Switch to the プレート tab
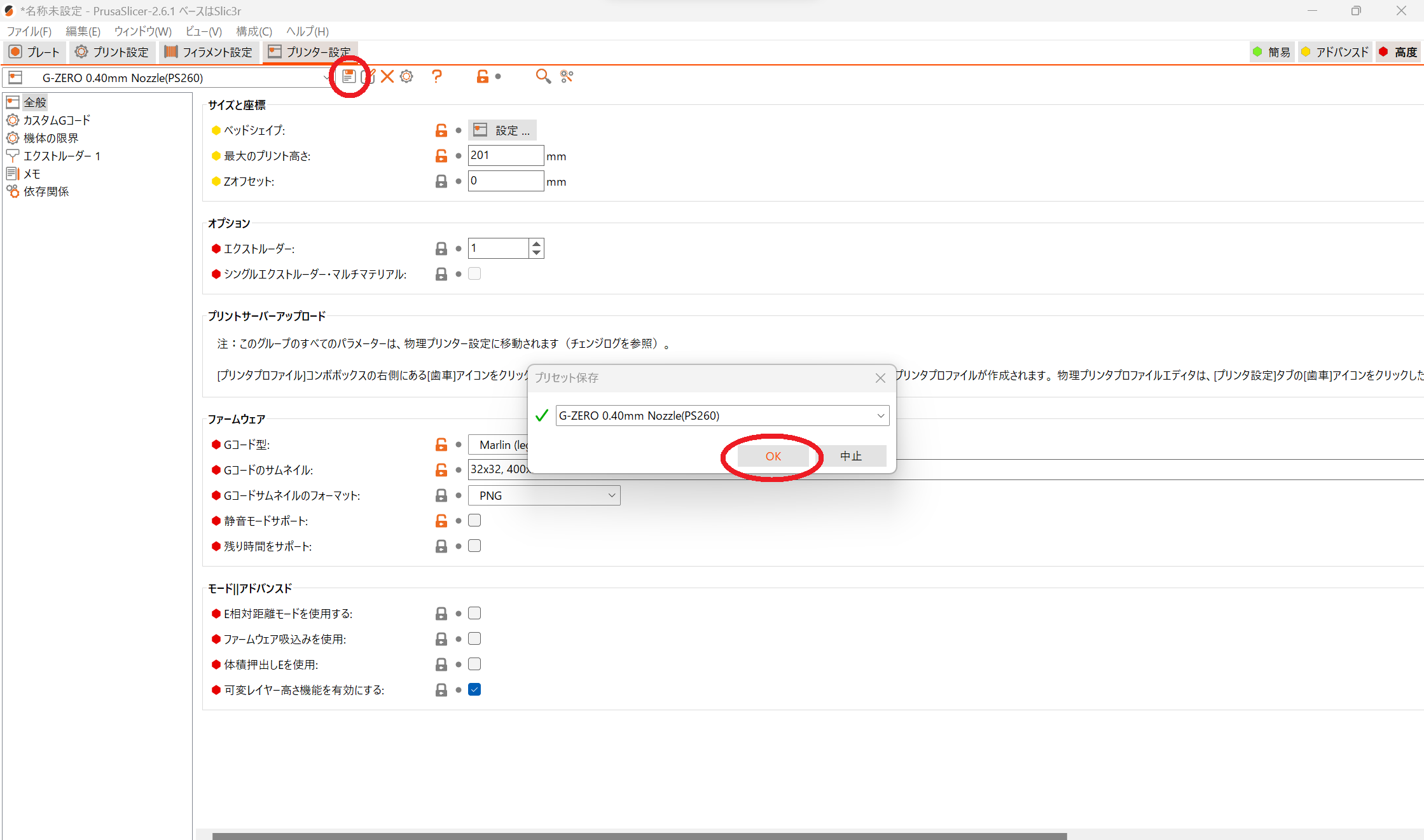This screenshot has height=840, width=1424. 35,52
